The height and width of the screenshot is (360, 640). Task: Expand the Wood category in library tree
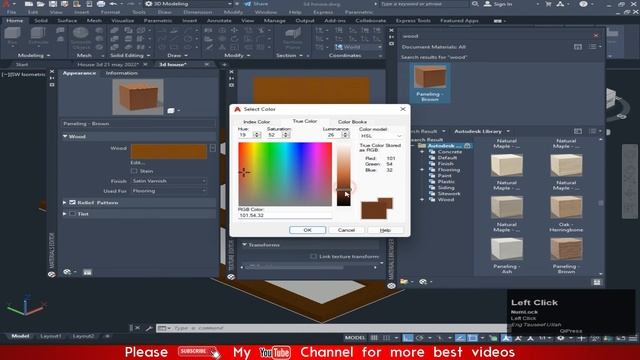pyautogui.click(x=422, y=200)
